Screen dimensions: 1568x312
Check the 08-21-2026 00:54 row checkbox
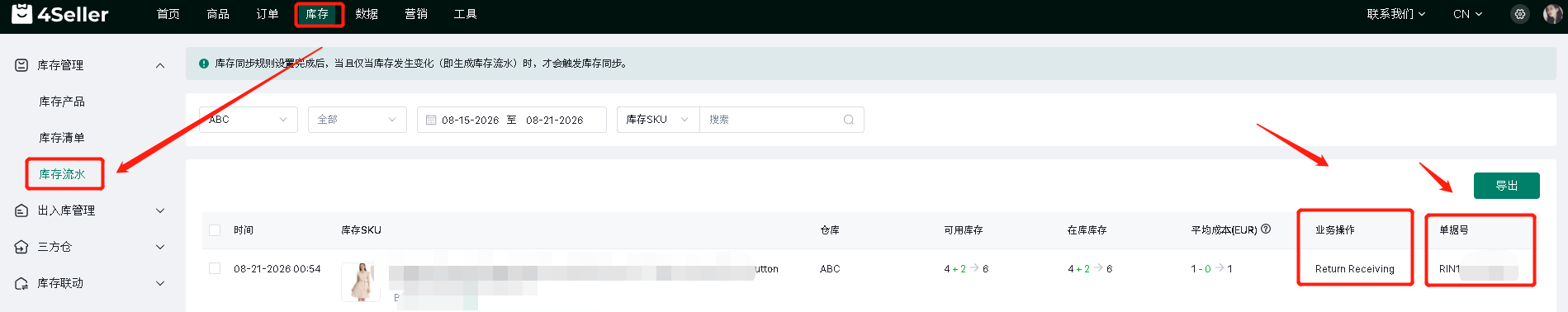(215, 268)
